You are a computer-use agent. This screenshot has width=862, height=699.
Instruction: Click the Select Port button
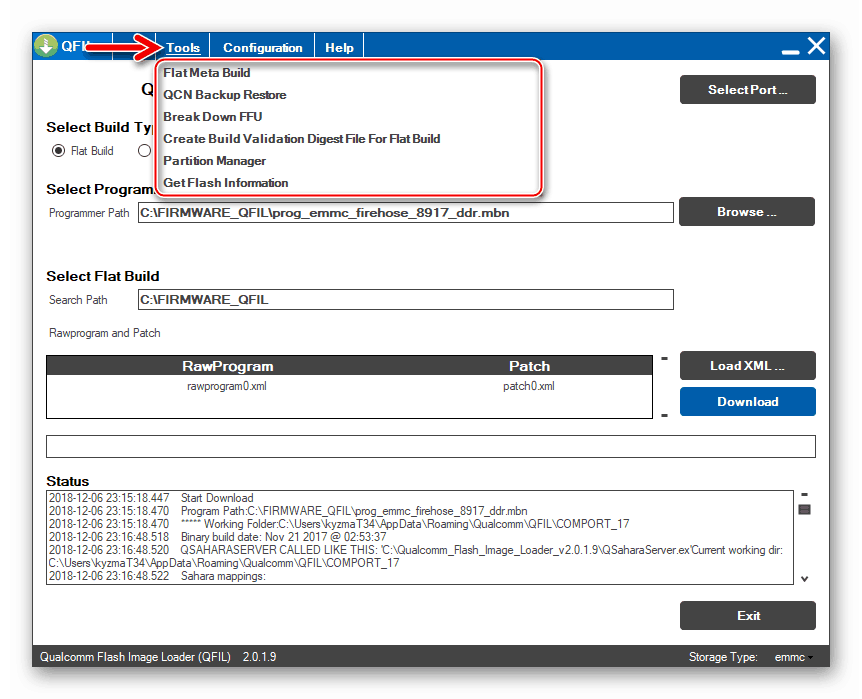pos(747,89)
